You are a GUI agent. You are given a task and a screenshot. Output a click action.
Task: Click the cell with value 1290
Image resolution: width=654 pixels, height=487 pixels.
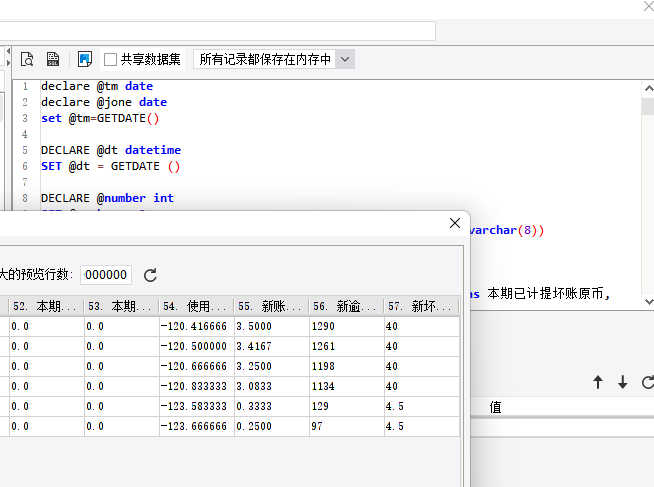[x=345, y=326]
